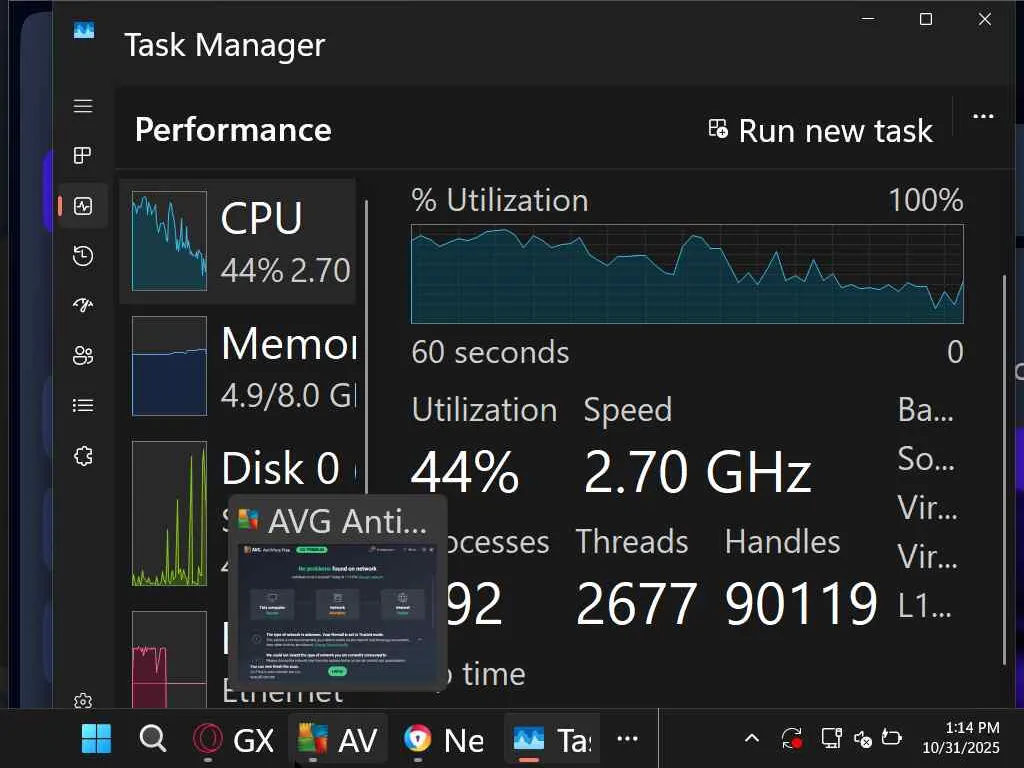Toggle the hamburger navigation menu
The height and width of the screenshot is (768, 1024).
click(x=83, y=106)
